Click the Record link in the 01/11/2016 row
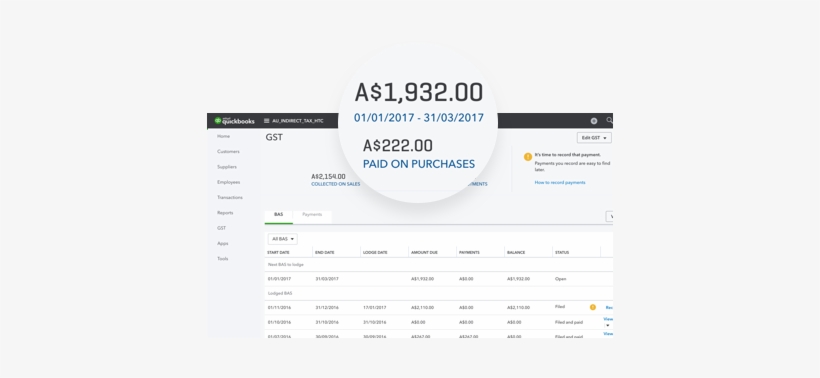This screenshot has height=378, width=820. (609, 307)
